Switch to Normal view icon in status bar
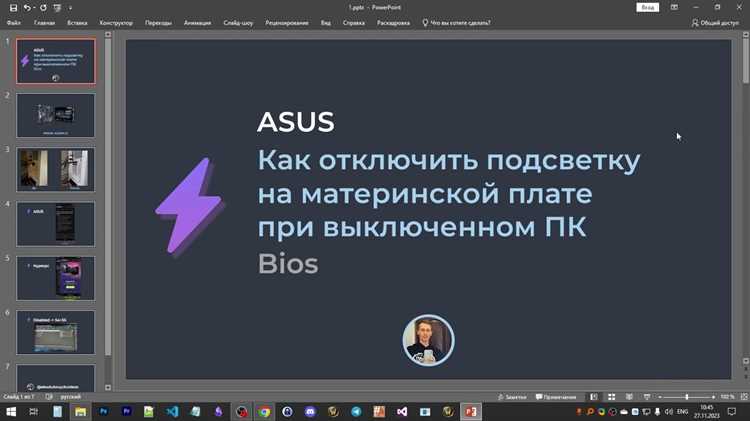This screenshot has height=421, width=750. (594, 397)
